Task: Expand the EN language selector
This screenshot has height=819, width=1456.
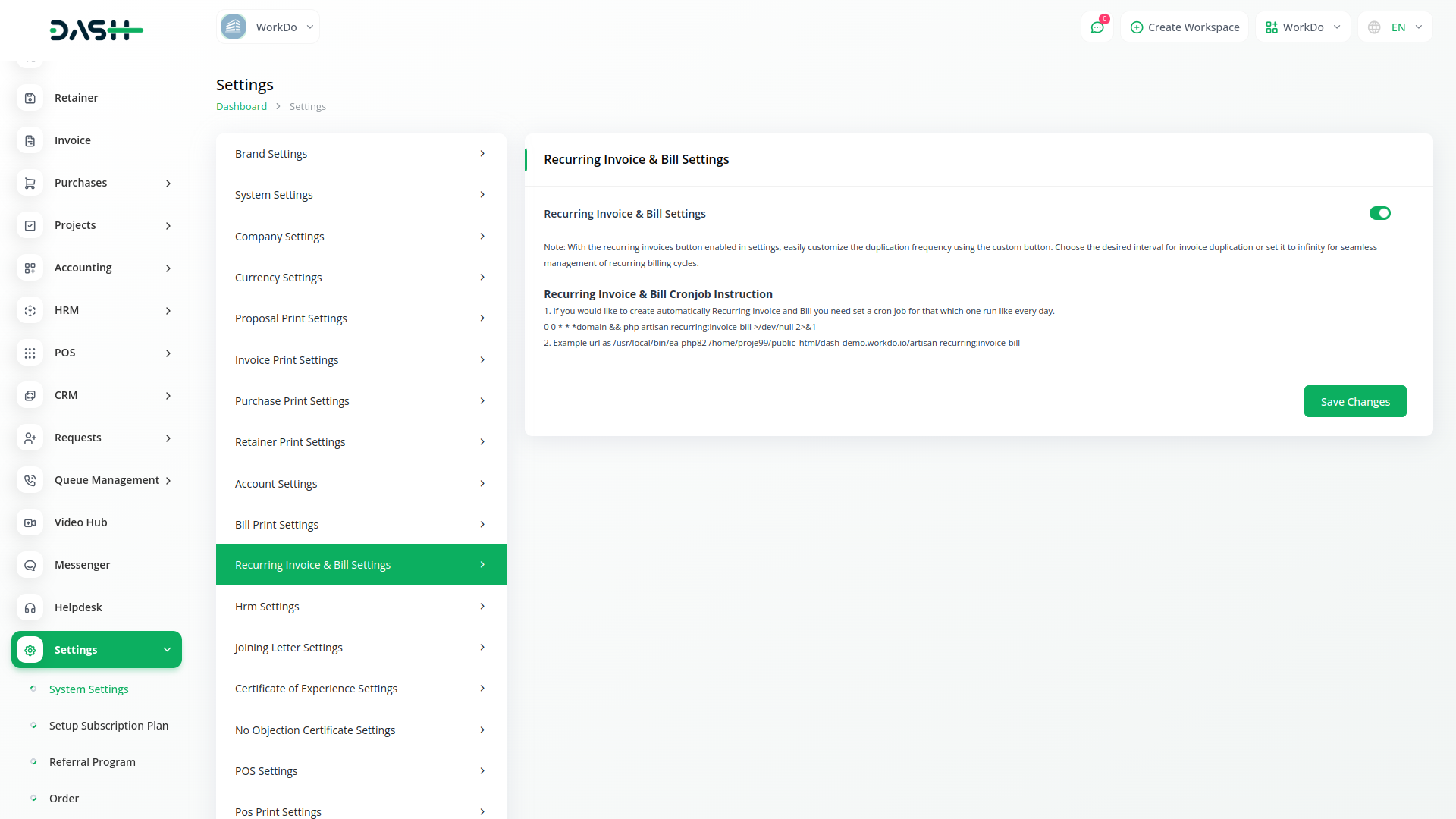Action: click(1395, 27)
